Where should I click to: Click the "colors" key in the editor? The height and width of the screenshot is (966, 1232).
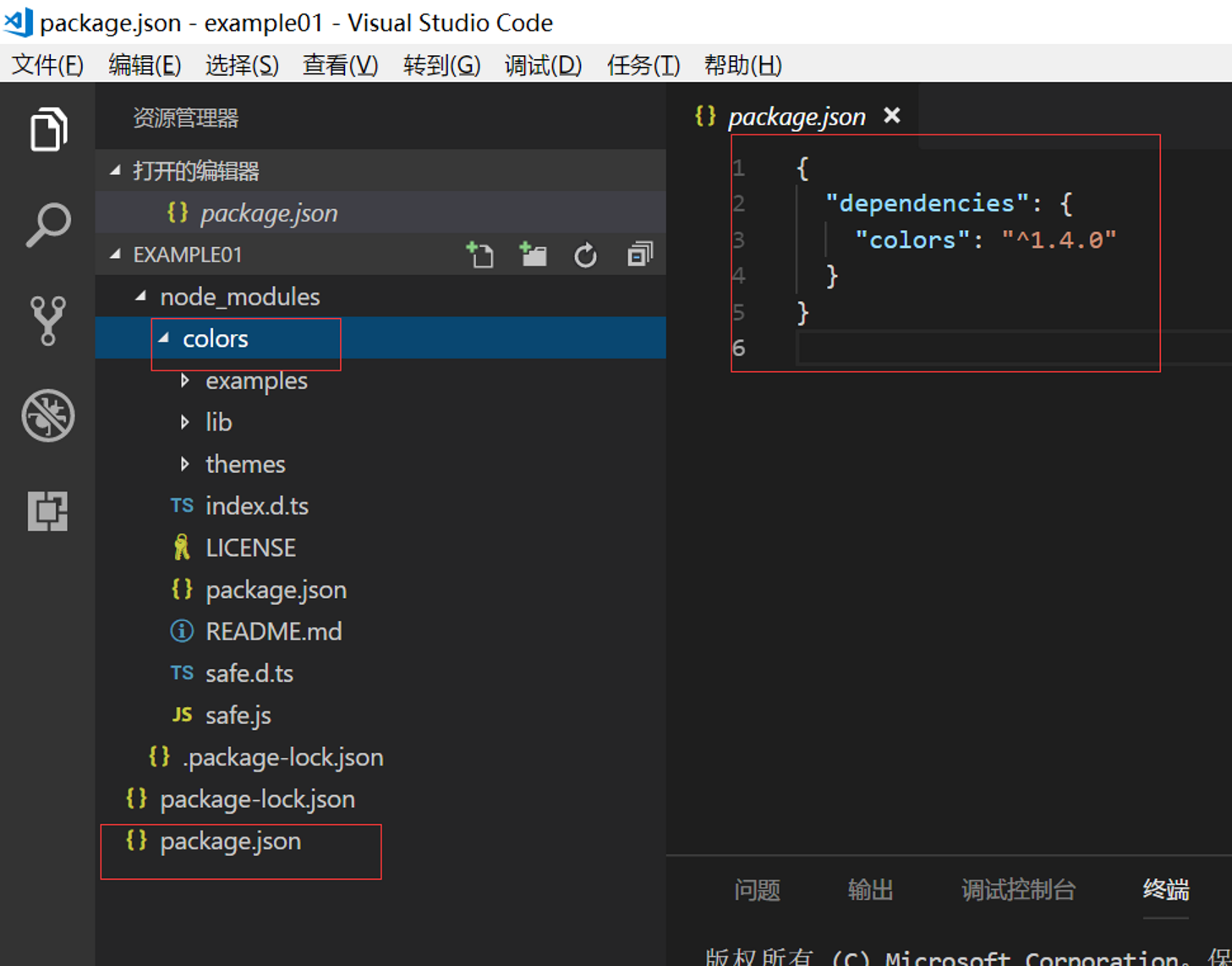(912, 240)
